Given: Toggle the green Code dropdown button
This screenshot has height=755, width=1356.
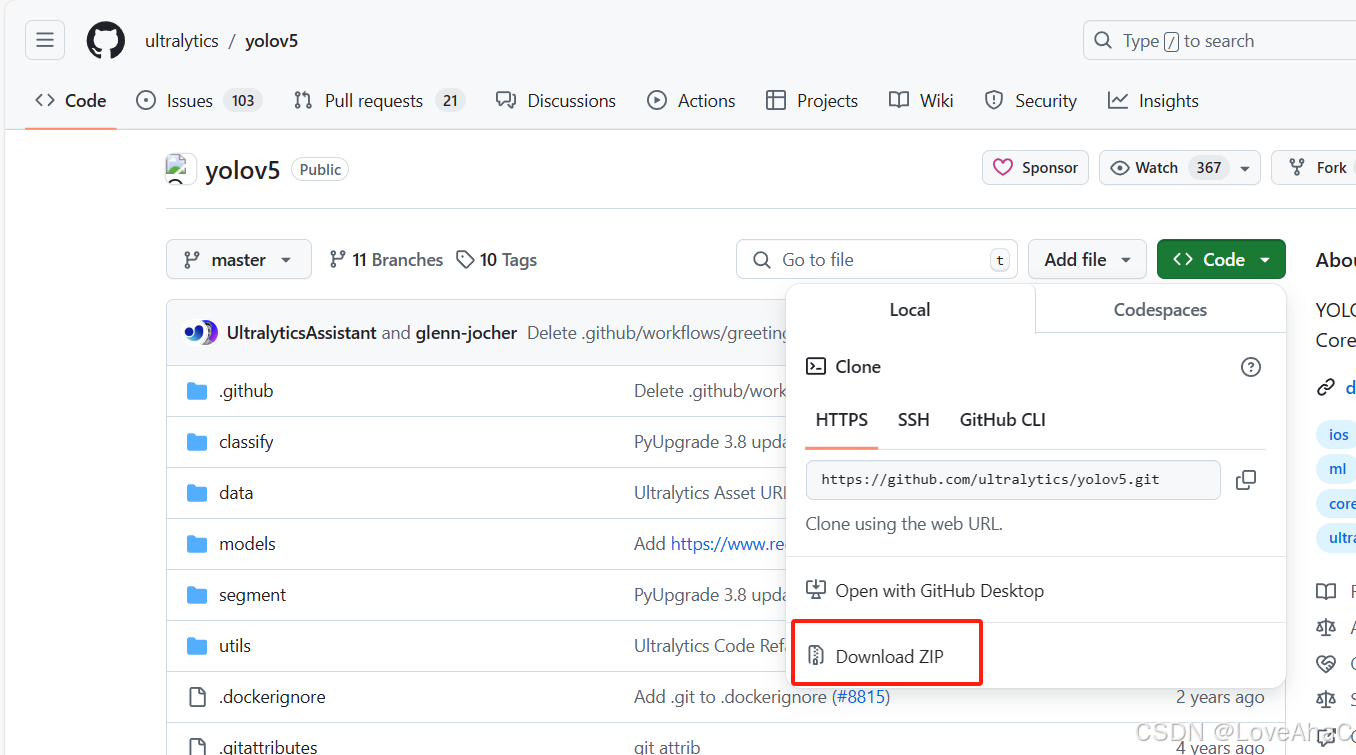Looking at the screenshot, I should coord(1221,260).
